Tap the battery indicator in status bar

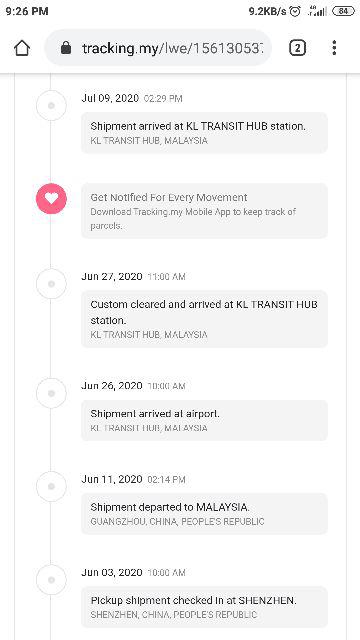coord(343,11)
